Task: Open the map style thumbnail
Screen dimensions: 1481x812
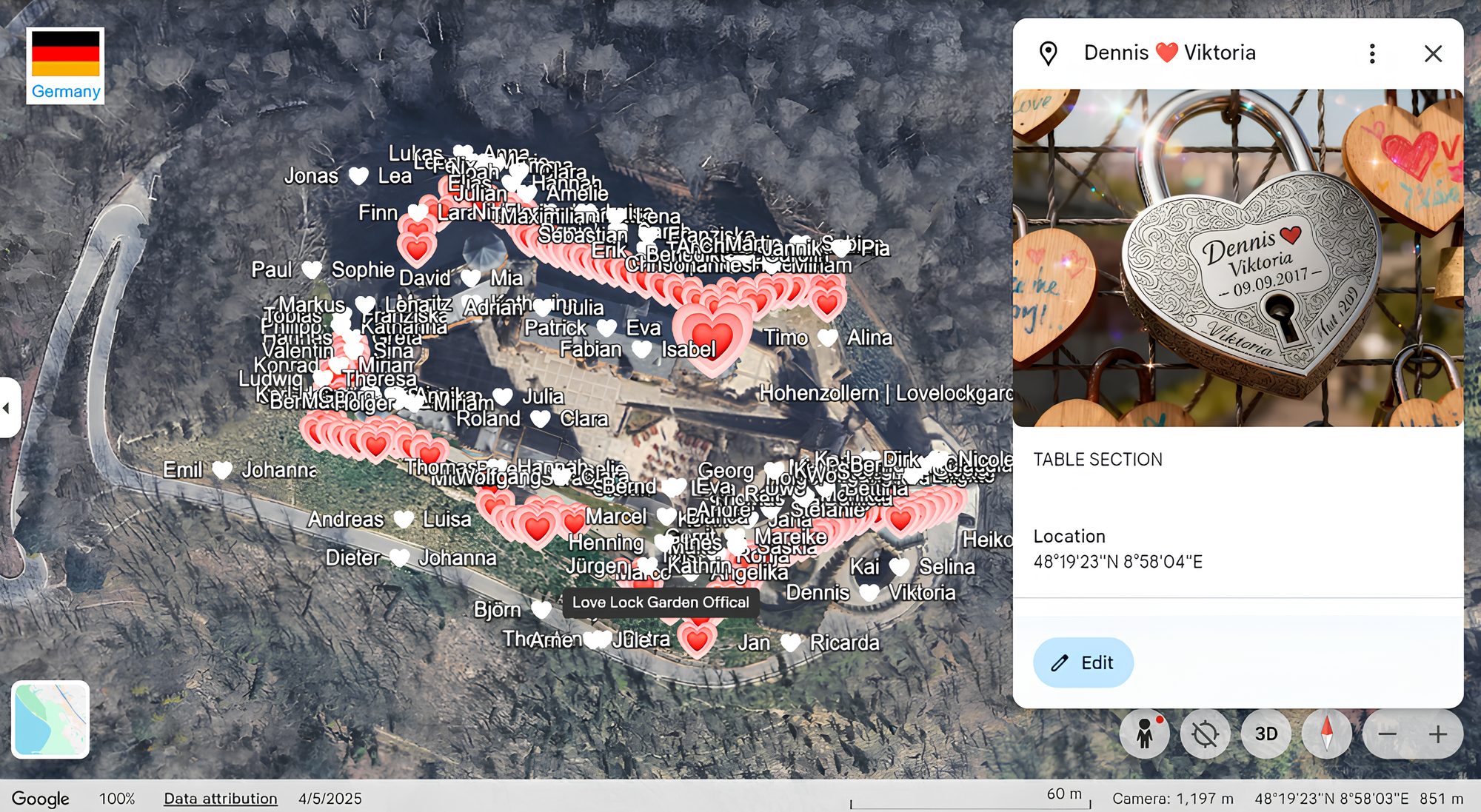Action: [x=50, y=719]
